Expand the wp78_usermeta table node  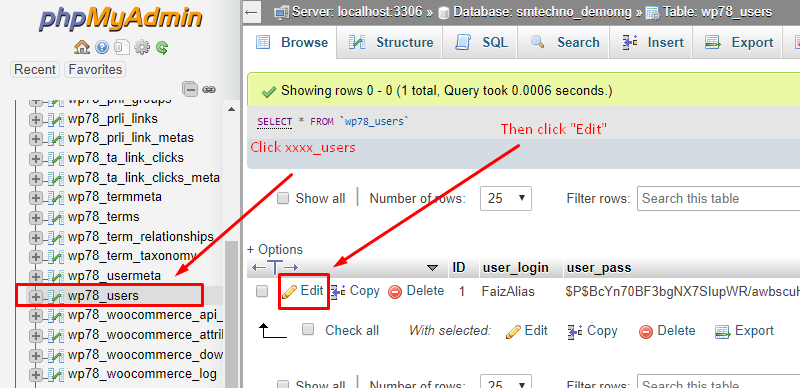pyautogui.click(x=36, y=276)
